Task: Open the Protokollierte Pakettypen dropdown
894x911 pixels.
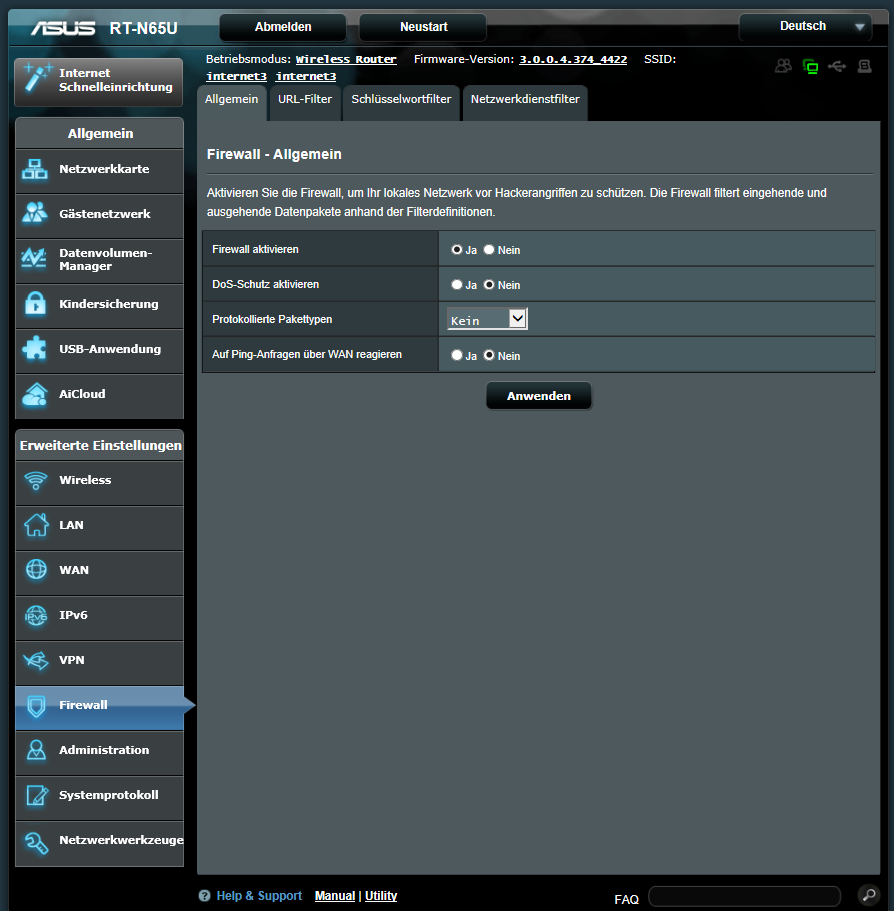Action: [x=487, y=319]
